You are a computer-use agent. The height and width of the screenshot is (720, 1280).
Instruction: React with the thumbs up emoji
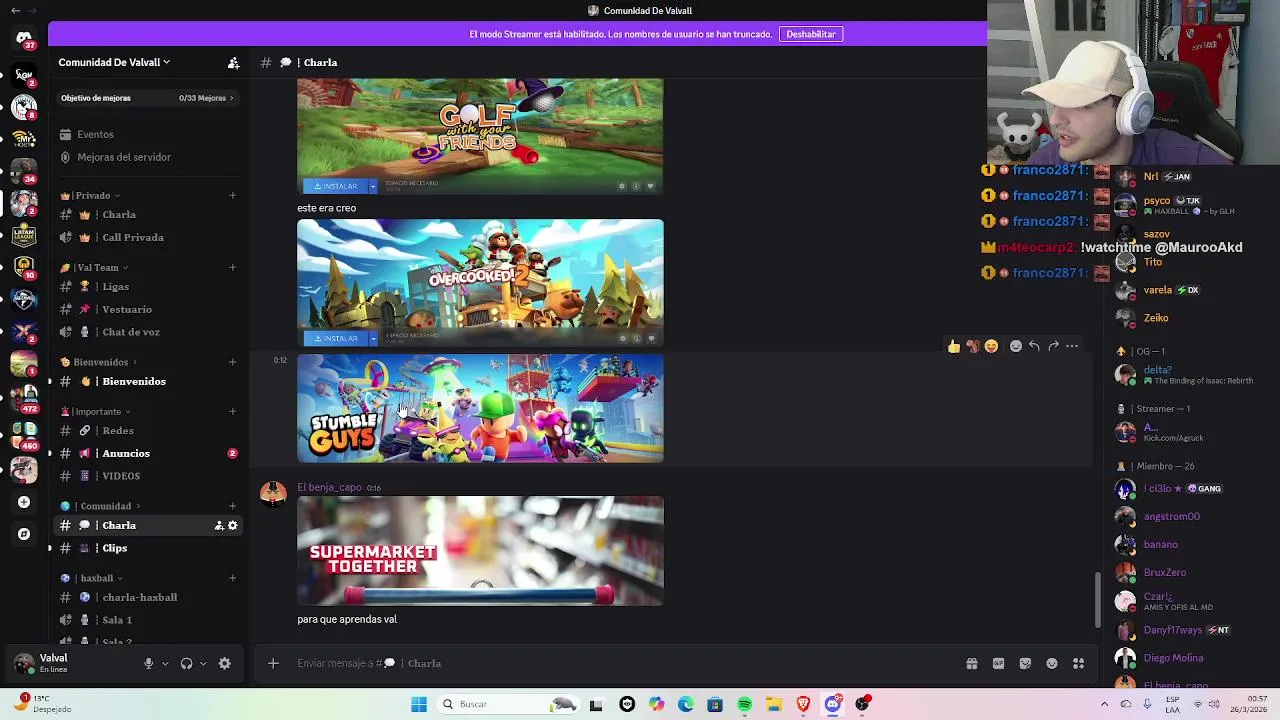click(x=954, y=346)
